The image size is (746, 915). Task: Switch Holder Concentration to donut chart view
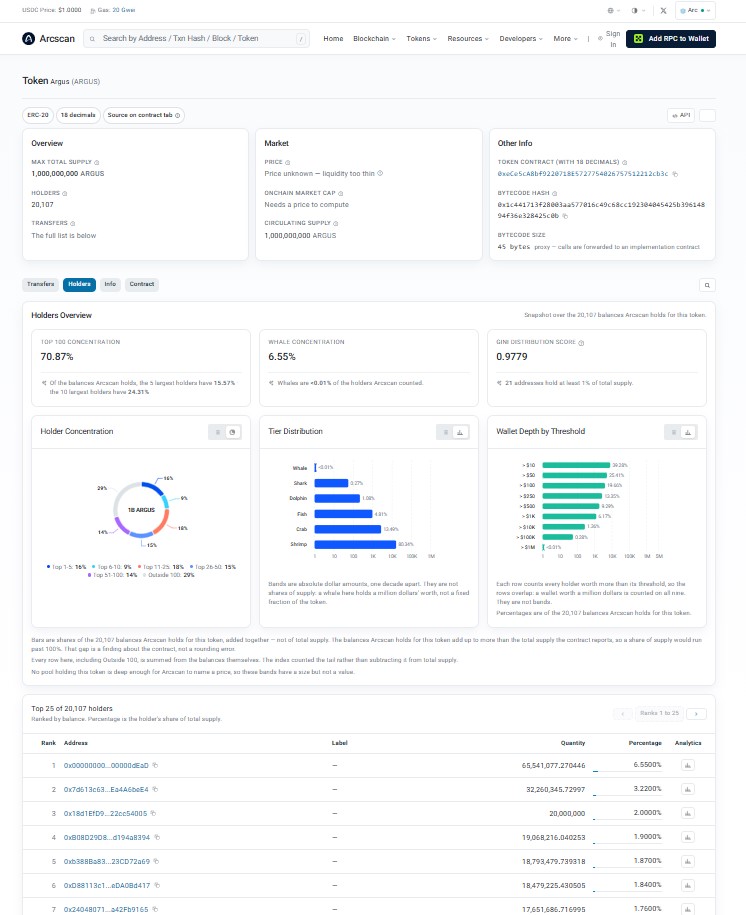pos(233,432)
